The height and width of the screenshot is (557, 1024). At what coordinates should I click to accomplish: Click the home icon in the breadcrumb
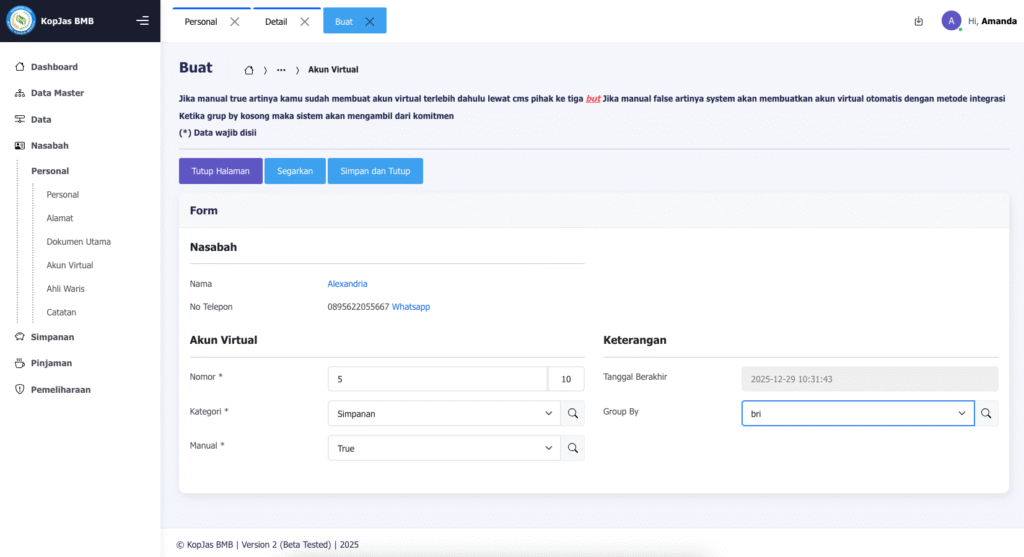249,70
